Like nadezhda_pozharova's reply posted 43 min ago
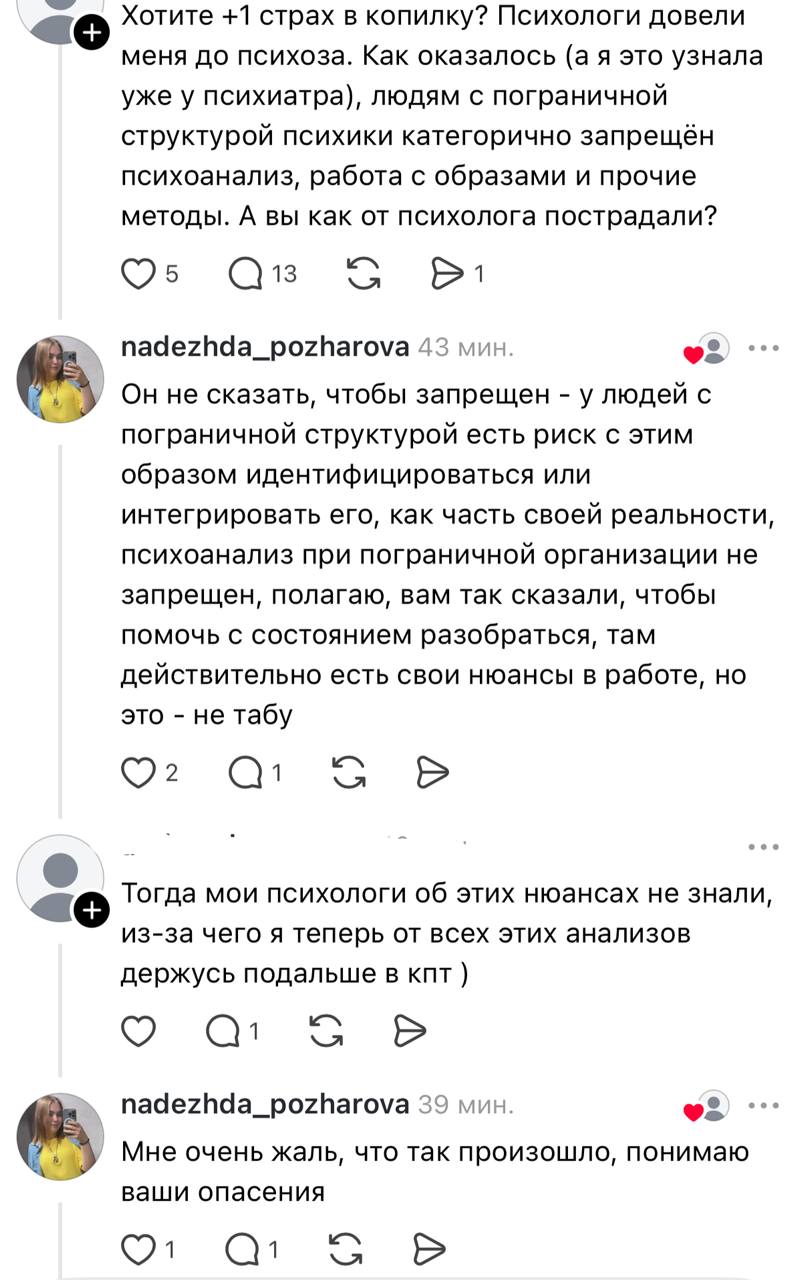Screen dimensions: 806x1280 pos(136,772)
